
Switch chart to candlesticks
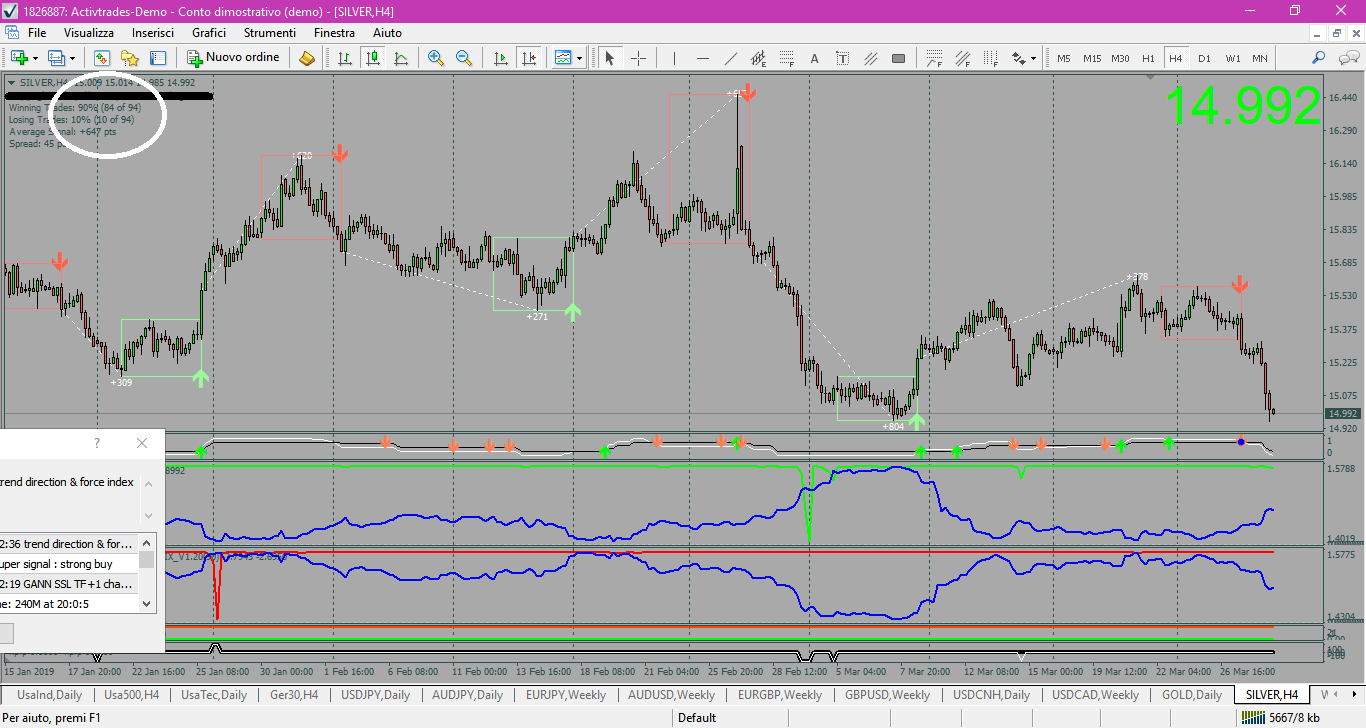pos(373,58)
